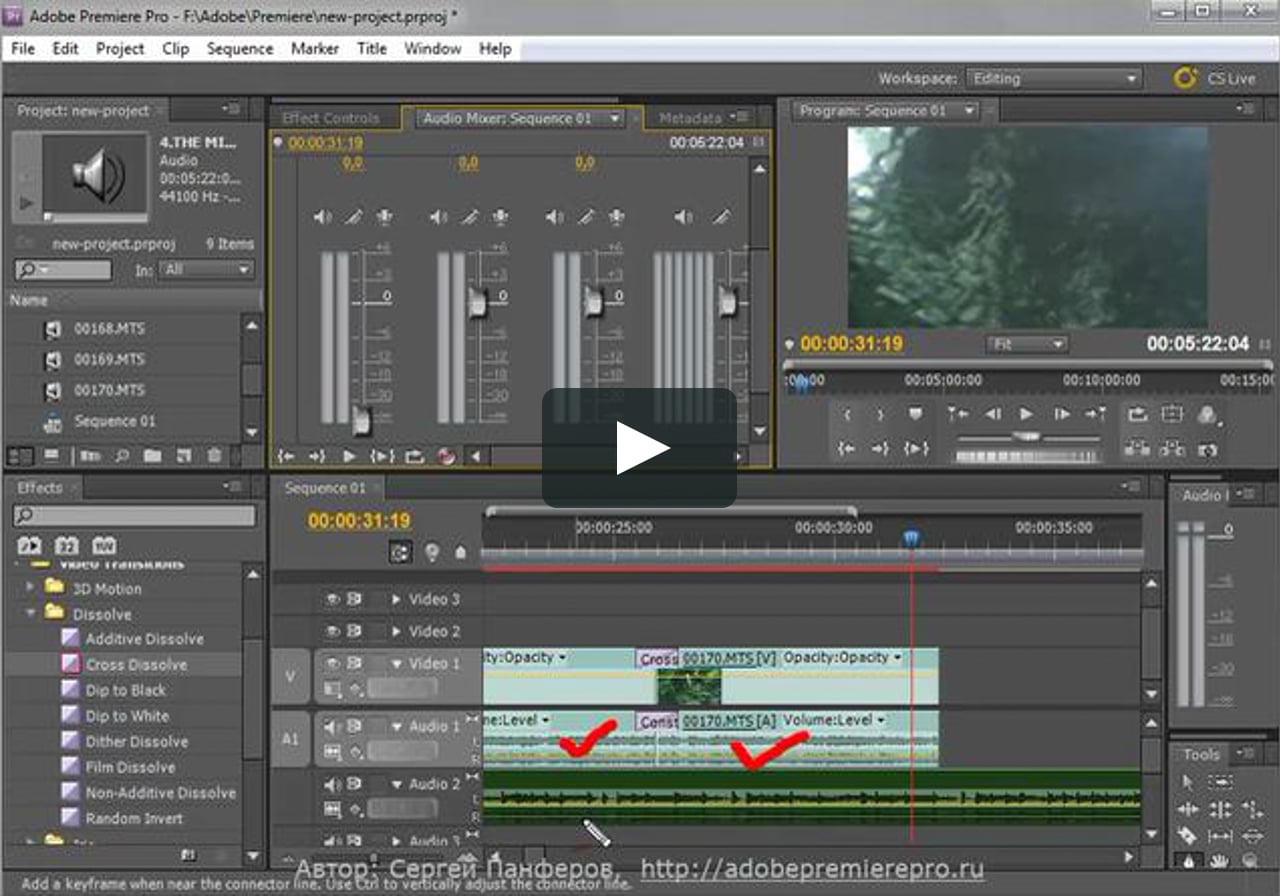Open the Workspace Editing dropdown

pyautogui.click(x=1052, y=78)
